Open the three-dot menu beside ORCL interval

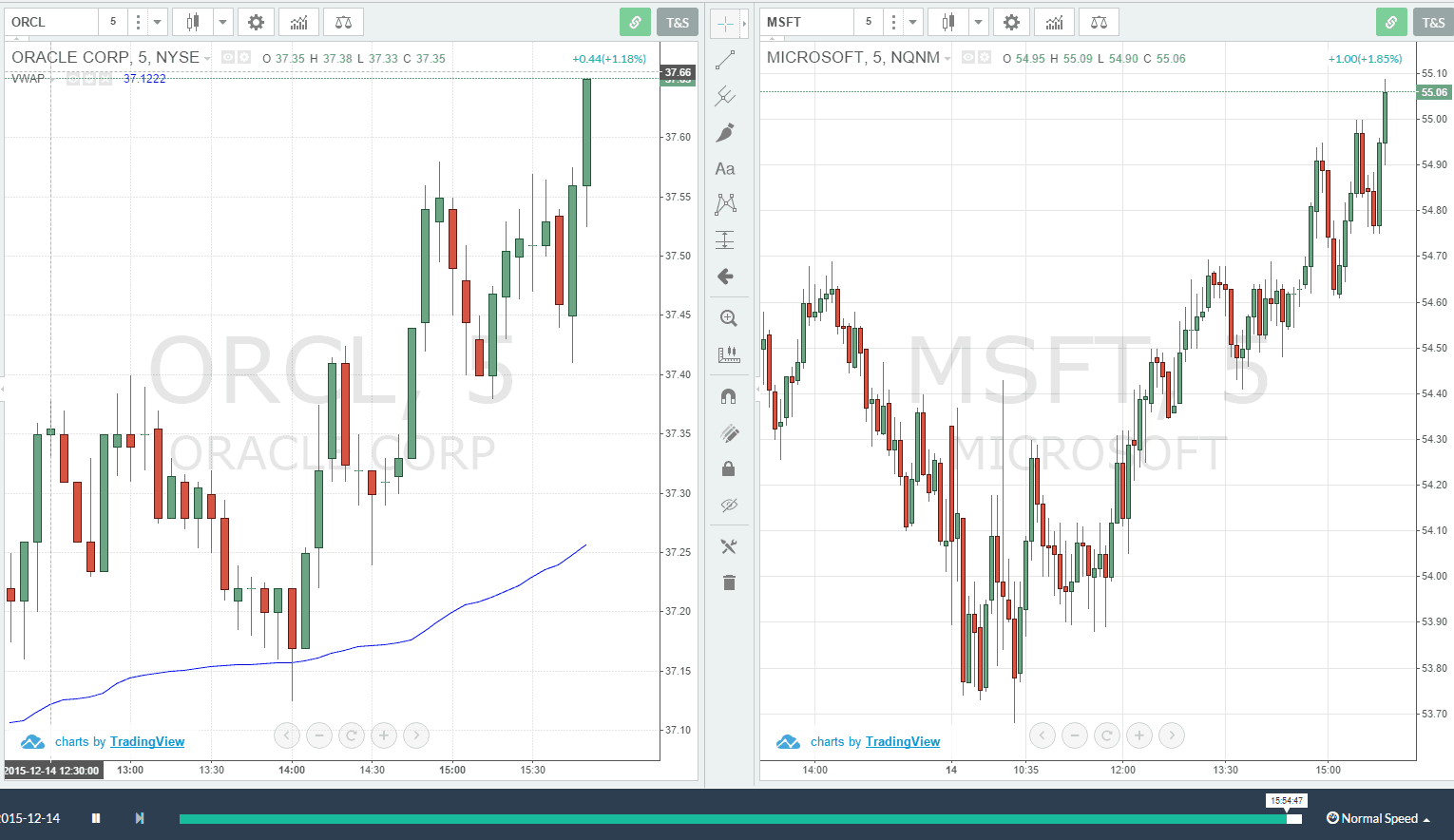(x=136, y=21)
